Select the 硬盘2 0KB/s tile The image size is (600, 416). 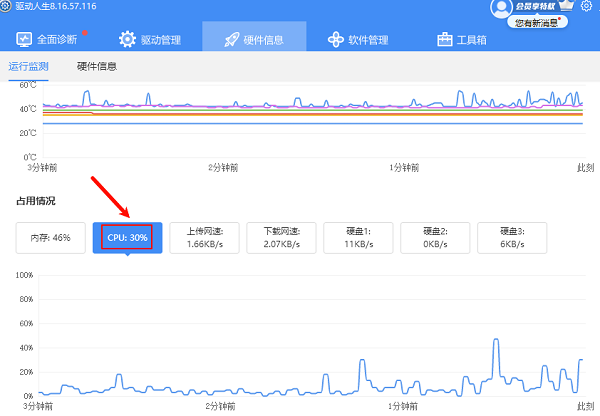coord(435,238)
